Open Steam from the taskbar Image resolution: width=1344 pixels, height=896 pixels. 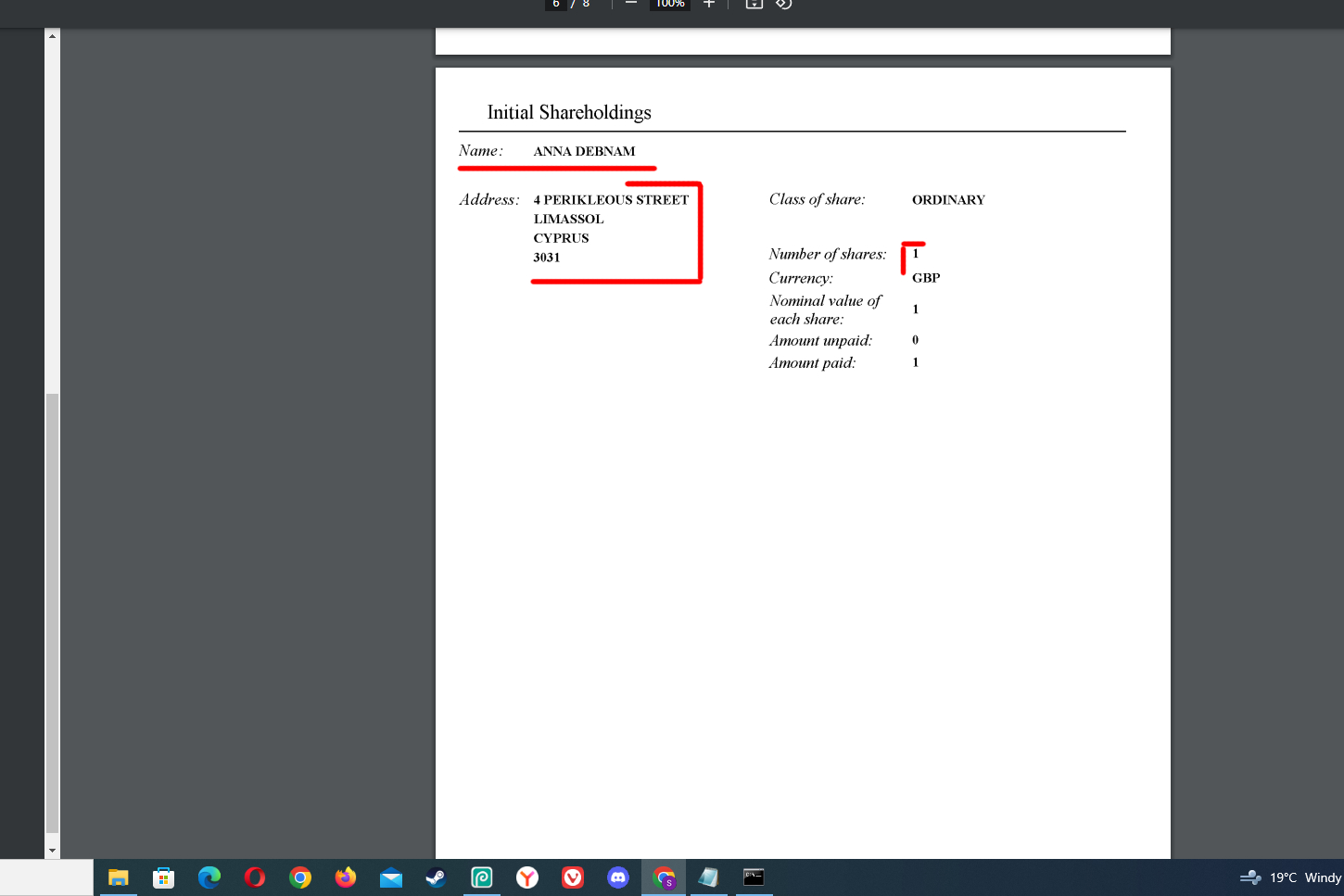pyautogui.click(x=437, y=877)
